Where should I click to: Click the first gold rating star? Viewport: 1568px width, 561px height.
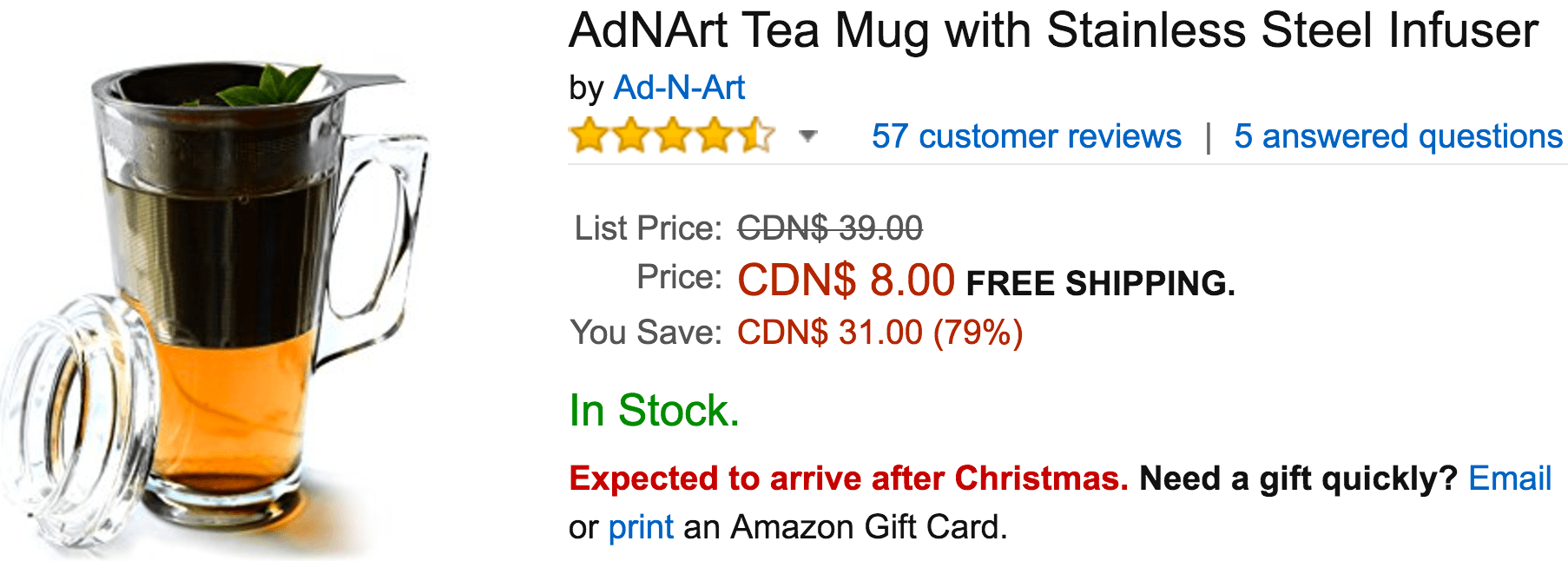(x=590, y=135)
